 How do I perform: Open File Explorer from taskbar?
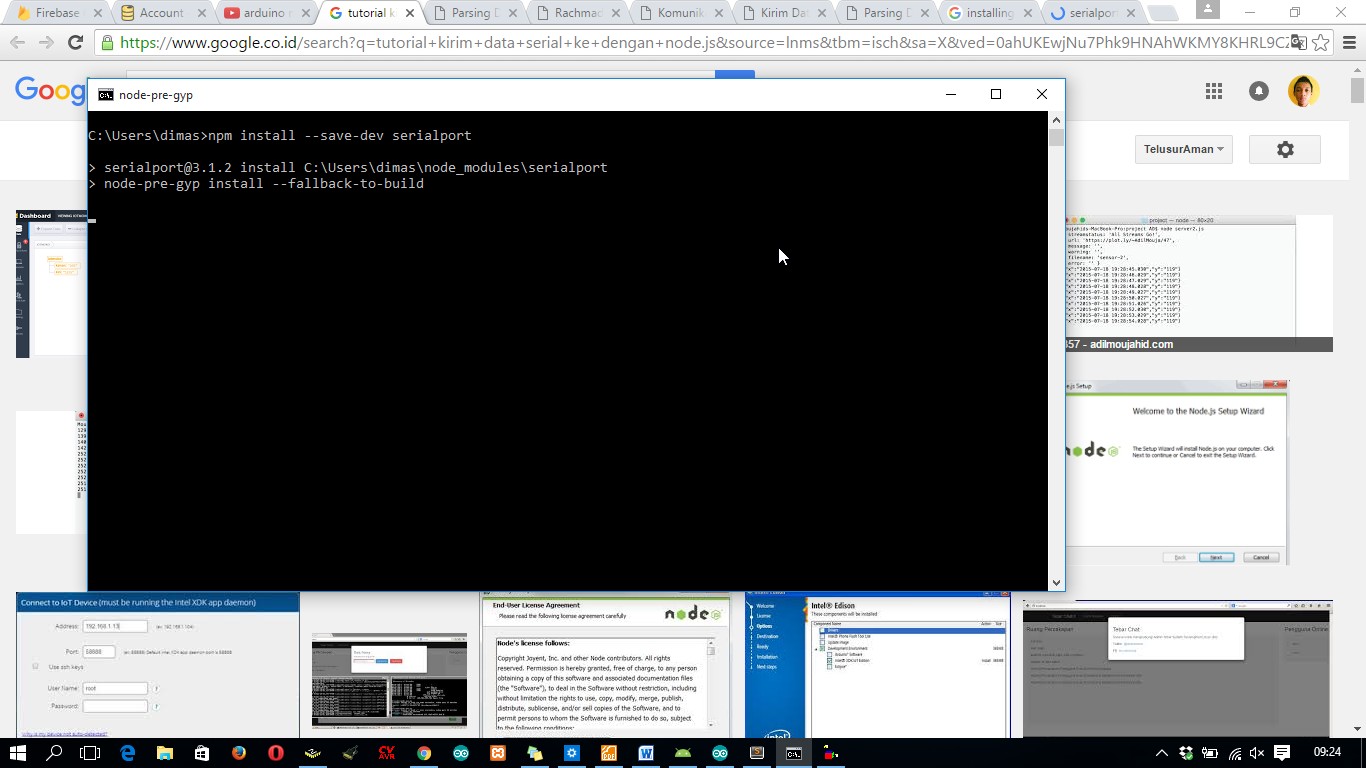tap(164, 753)
